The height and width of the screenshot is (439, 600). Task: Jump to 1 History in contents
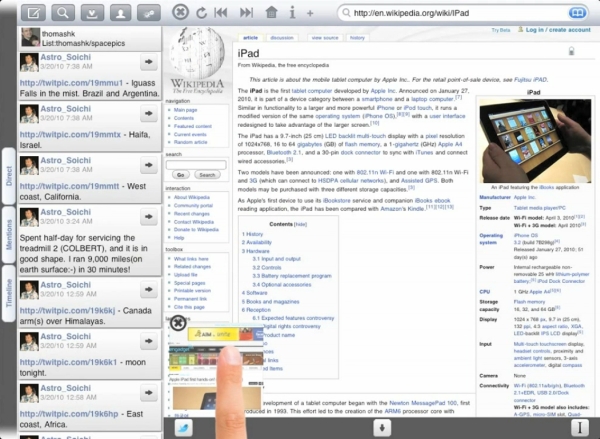coord(252,234)
